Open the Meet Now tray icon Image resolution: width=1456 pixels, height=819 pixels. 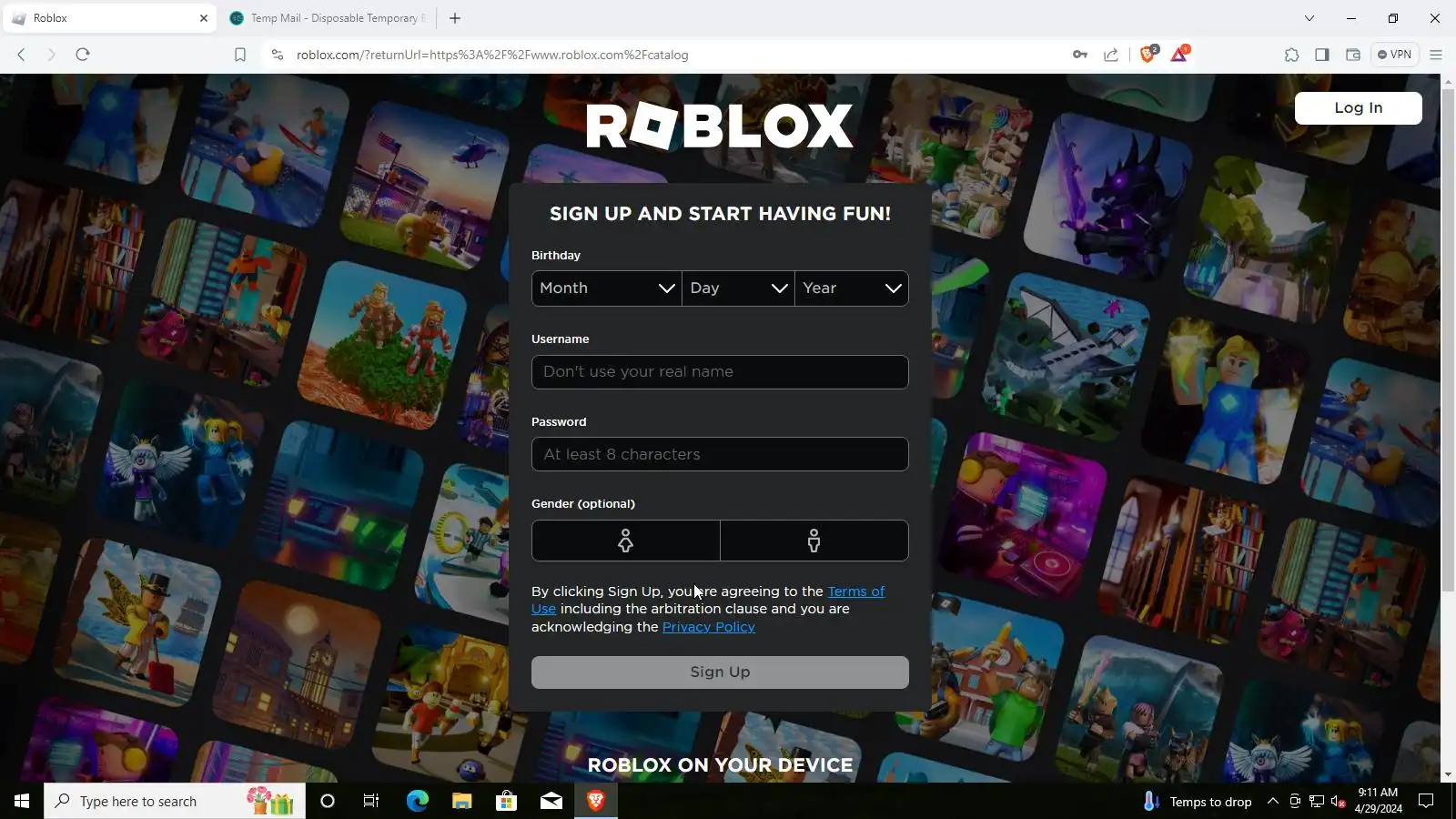tap(1295, 801)
